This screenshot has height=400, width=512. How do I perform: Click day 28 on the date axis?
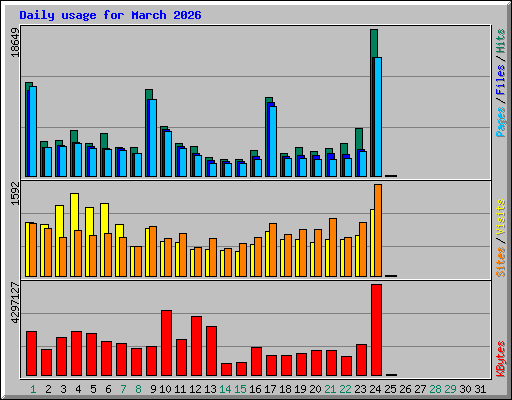pos(435,389)
